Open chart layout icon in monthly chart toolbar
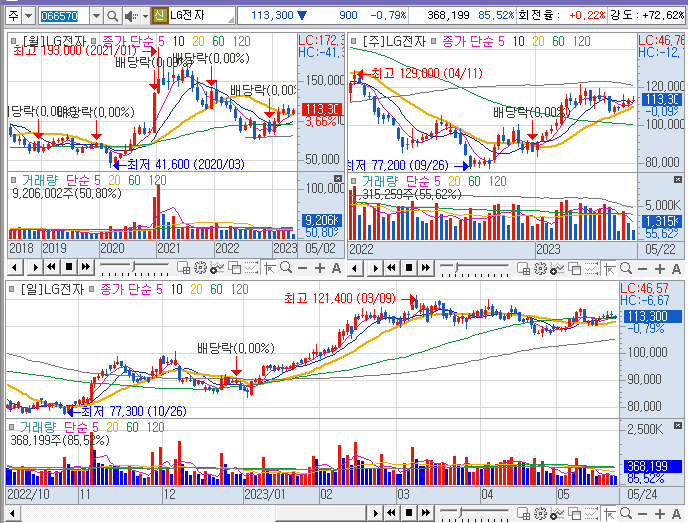 tap(183, 267)
